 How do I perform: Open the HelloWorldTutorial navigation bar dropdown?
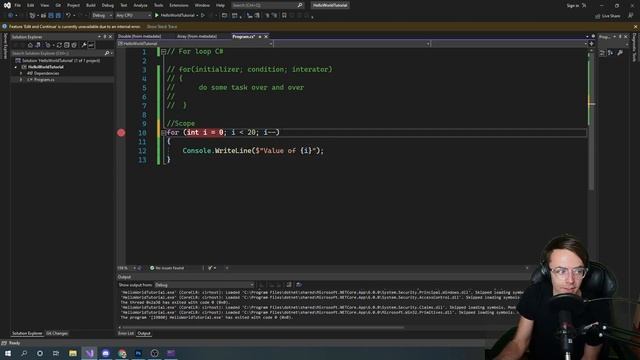pyautogui.click(x=195, y=44)
